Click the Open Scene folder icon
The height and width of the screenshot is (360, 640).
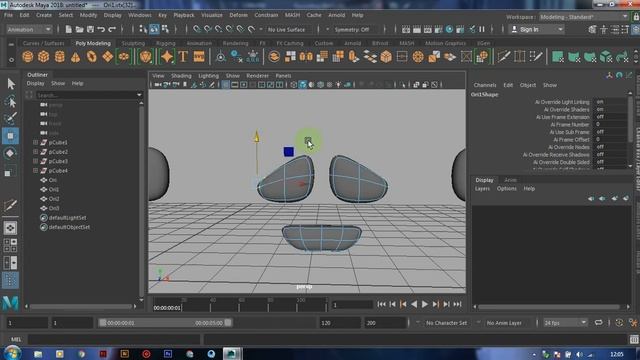80,29
